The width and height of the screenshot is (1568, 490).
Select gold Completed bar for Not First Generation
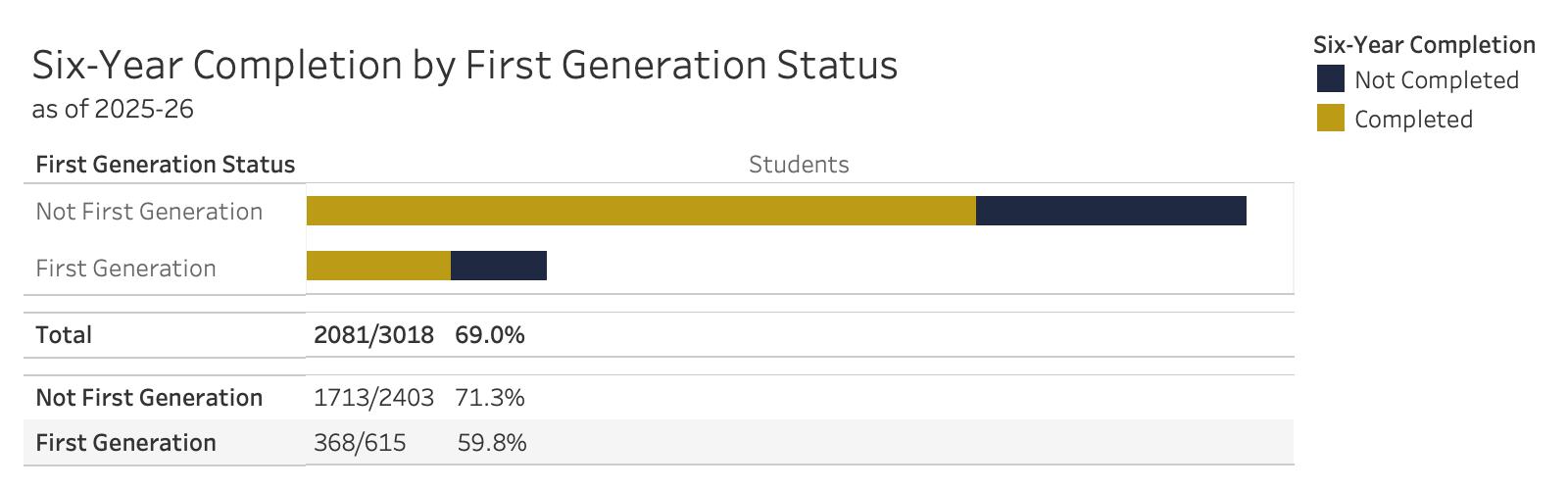(641, 211)
